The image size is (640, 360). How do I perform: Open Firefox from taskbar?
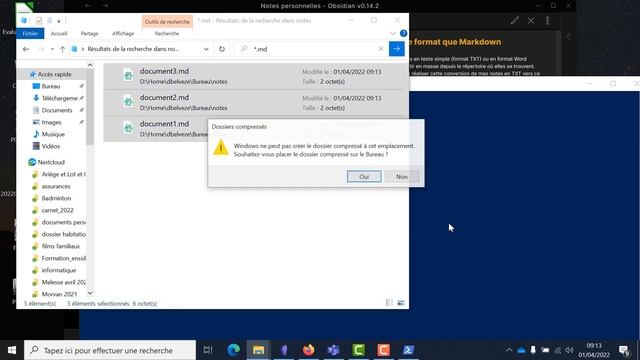[309, 350]
